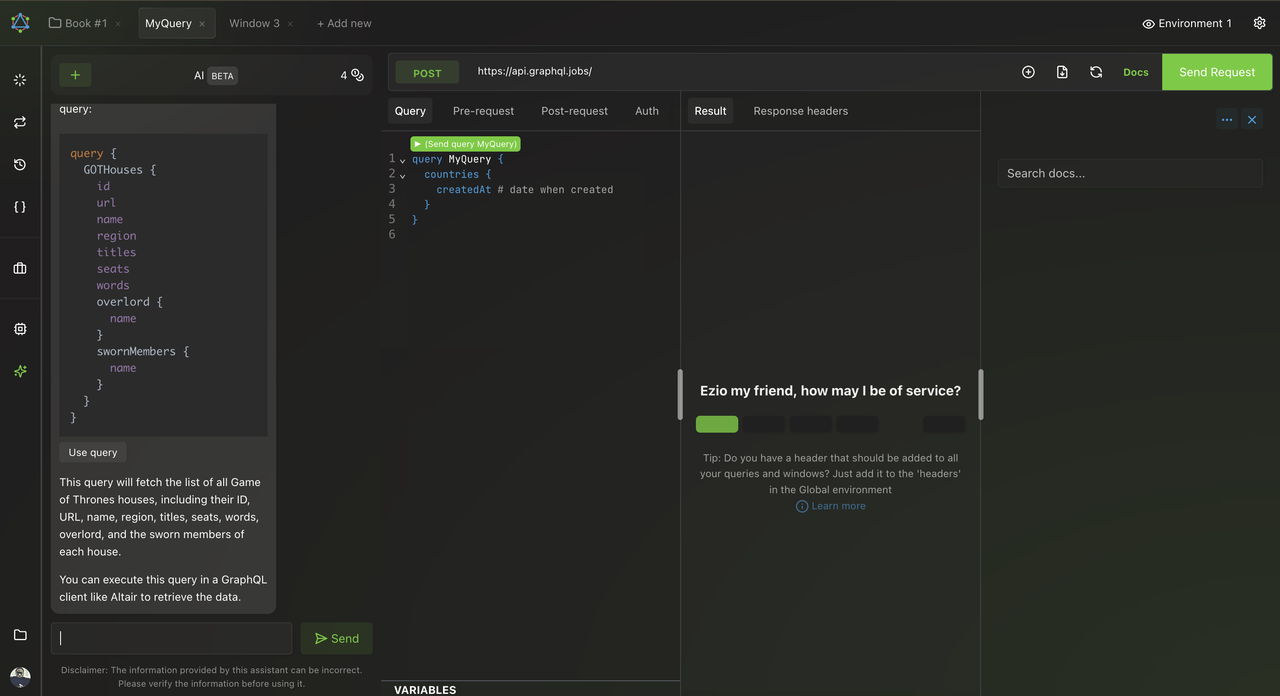Open query history from the sidebar
This screenshot has height=696, width=1280.
click(x=19, y=164)
